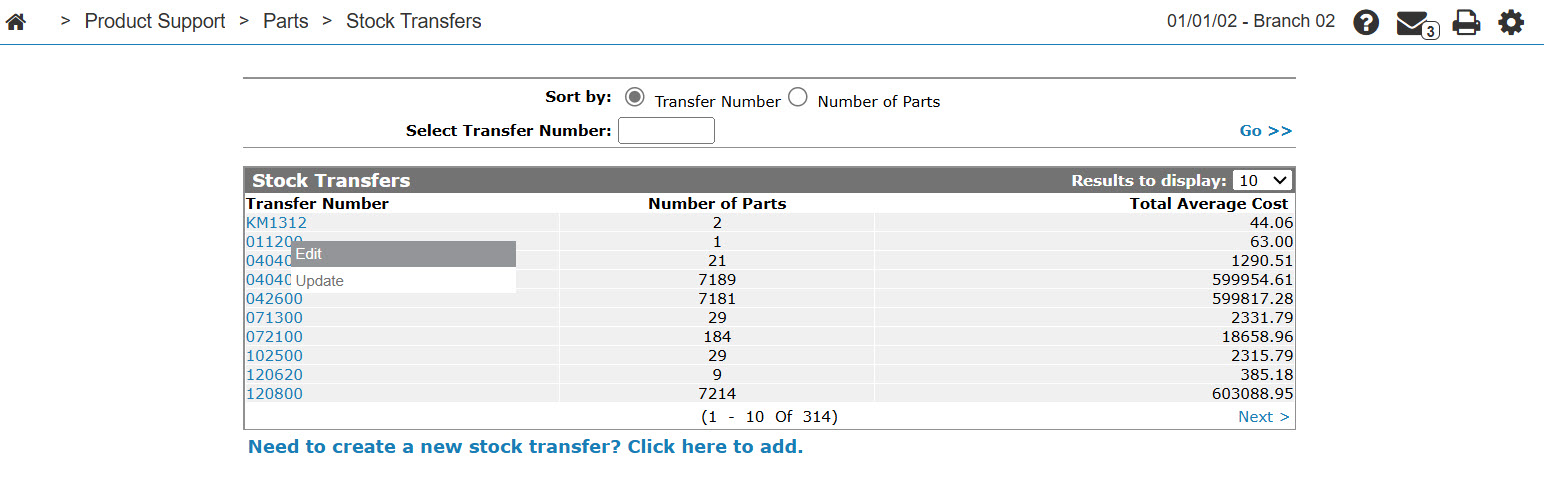
Task: Select the Number of Parts sort radio
Action: click(x=797, y=97)
